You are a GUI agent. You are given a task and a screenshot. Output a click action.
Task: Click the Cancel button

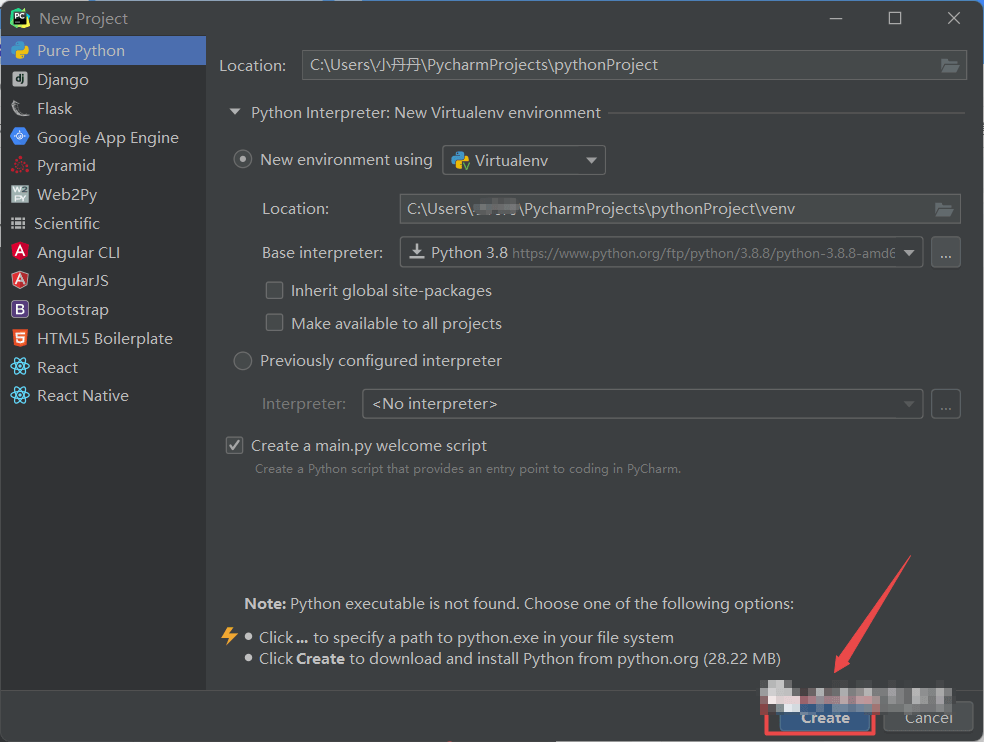(928, 717)
